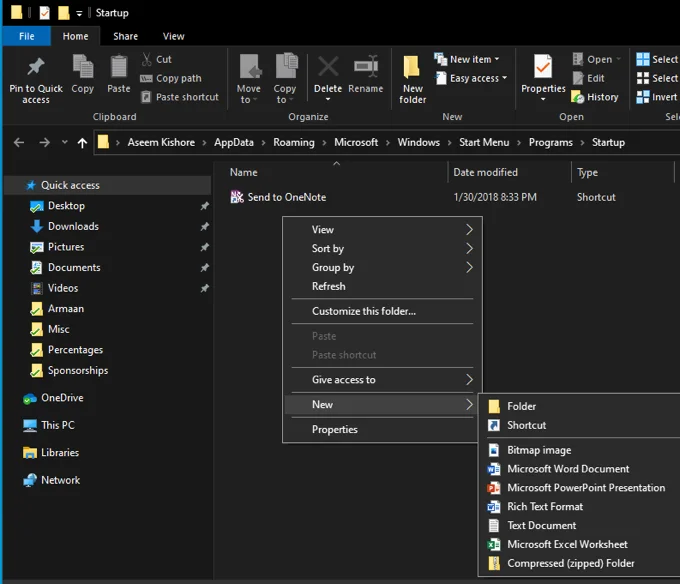
Task: Click the Copy icon in Clipboard group
Action: click(x=82, y=67)
